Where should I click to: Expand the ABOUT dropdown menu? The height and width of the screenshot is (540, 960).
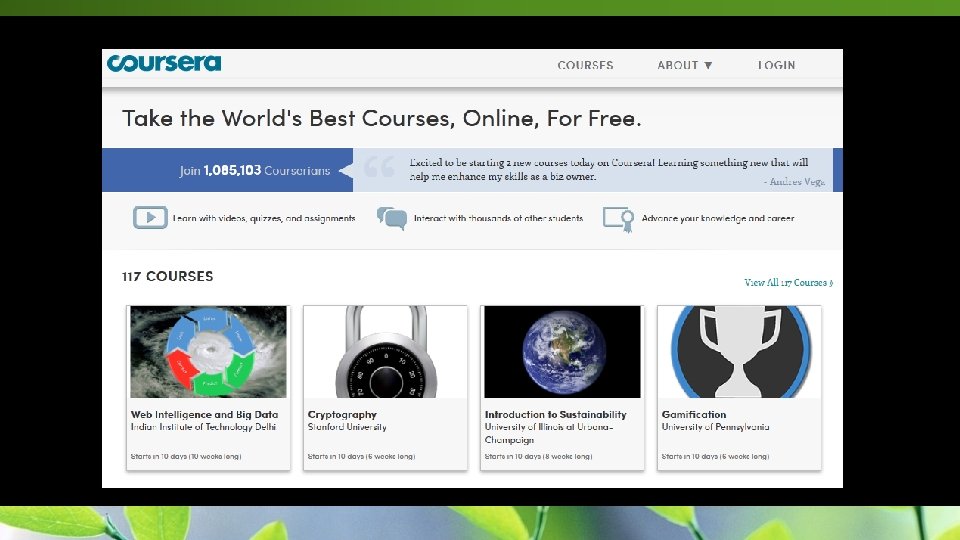point(684,65)
